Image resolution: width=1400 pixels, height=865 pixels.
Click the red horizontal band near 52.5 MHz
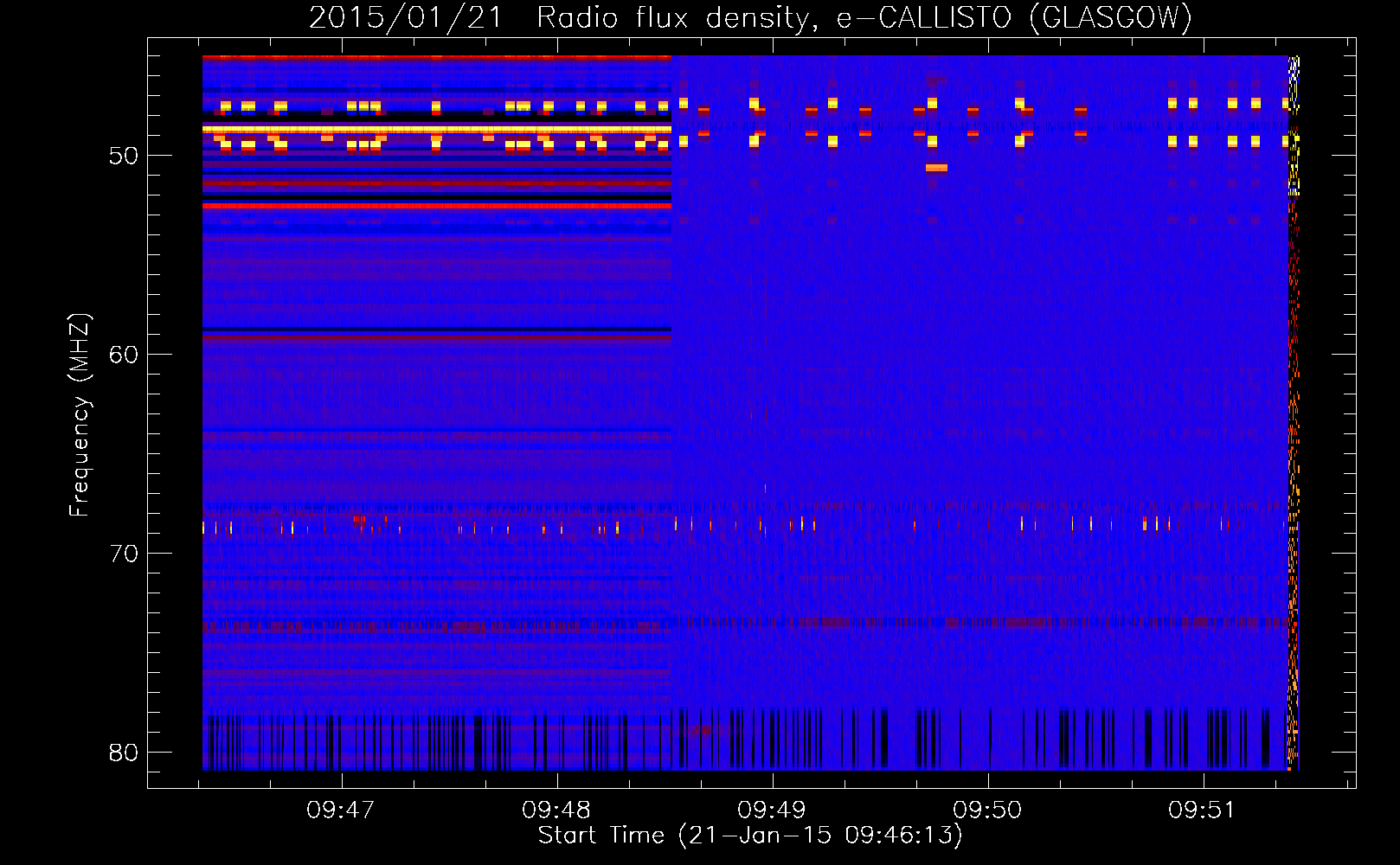click(x=436, y=206)
